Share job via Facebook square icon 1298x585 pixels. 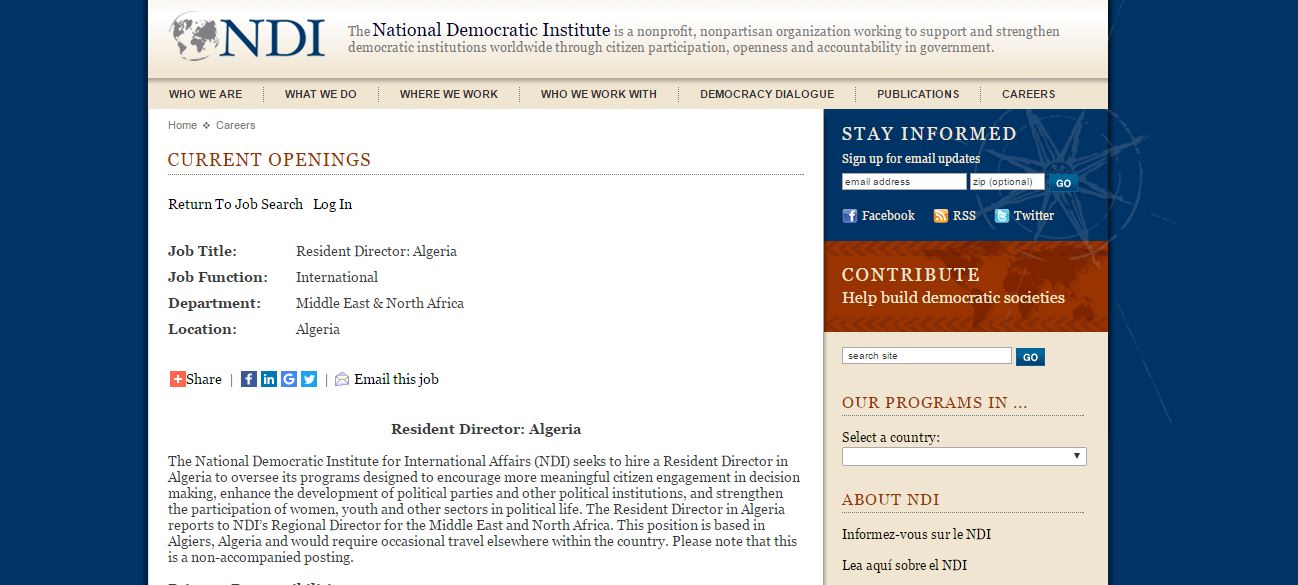pyautogui.click(x=249, y=379)
